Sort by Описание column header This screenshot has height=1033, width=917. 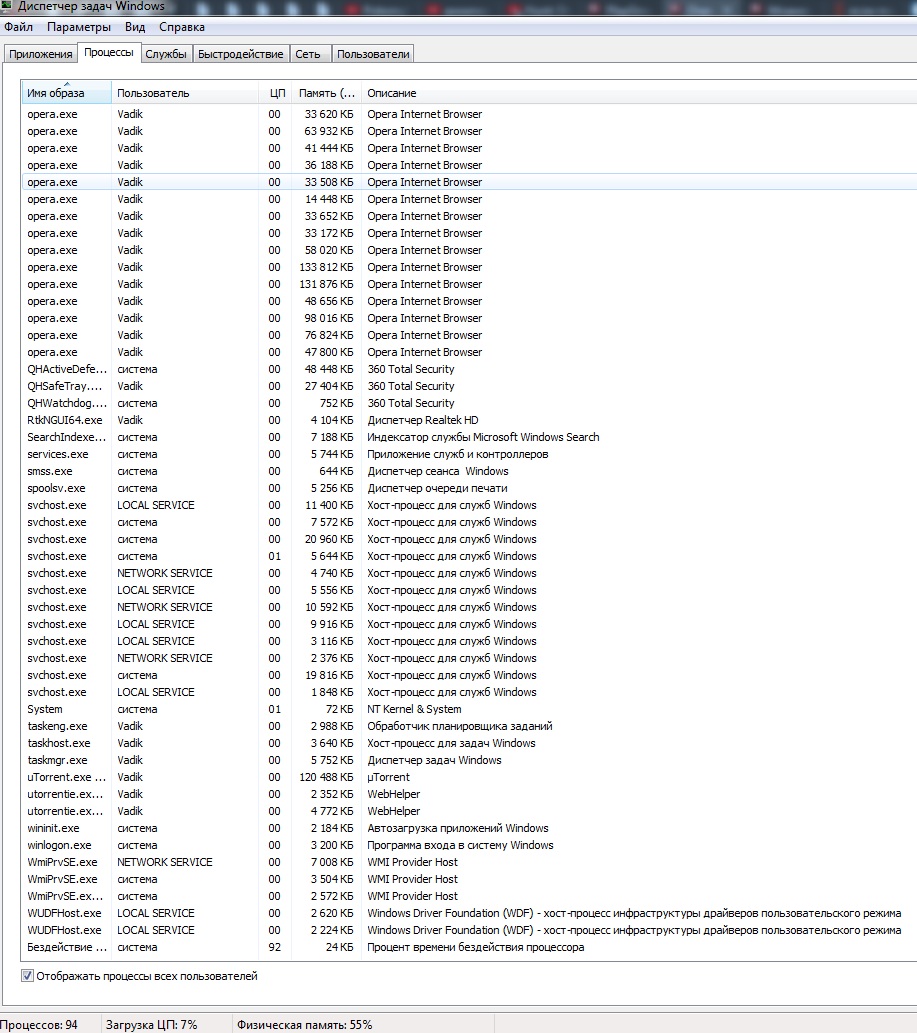coord(639,93)
